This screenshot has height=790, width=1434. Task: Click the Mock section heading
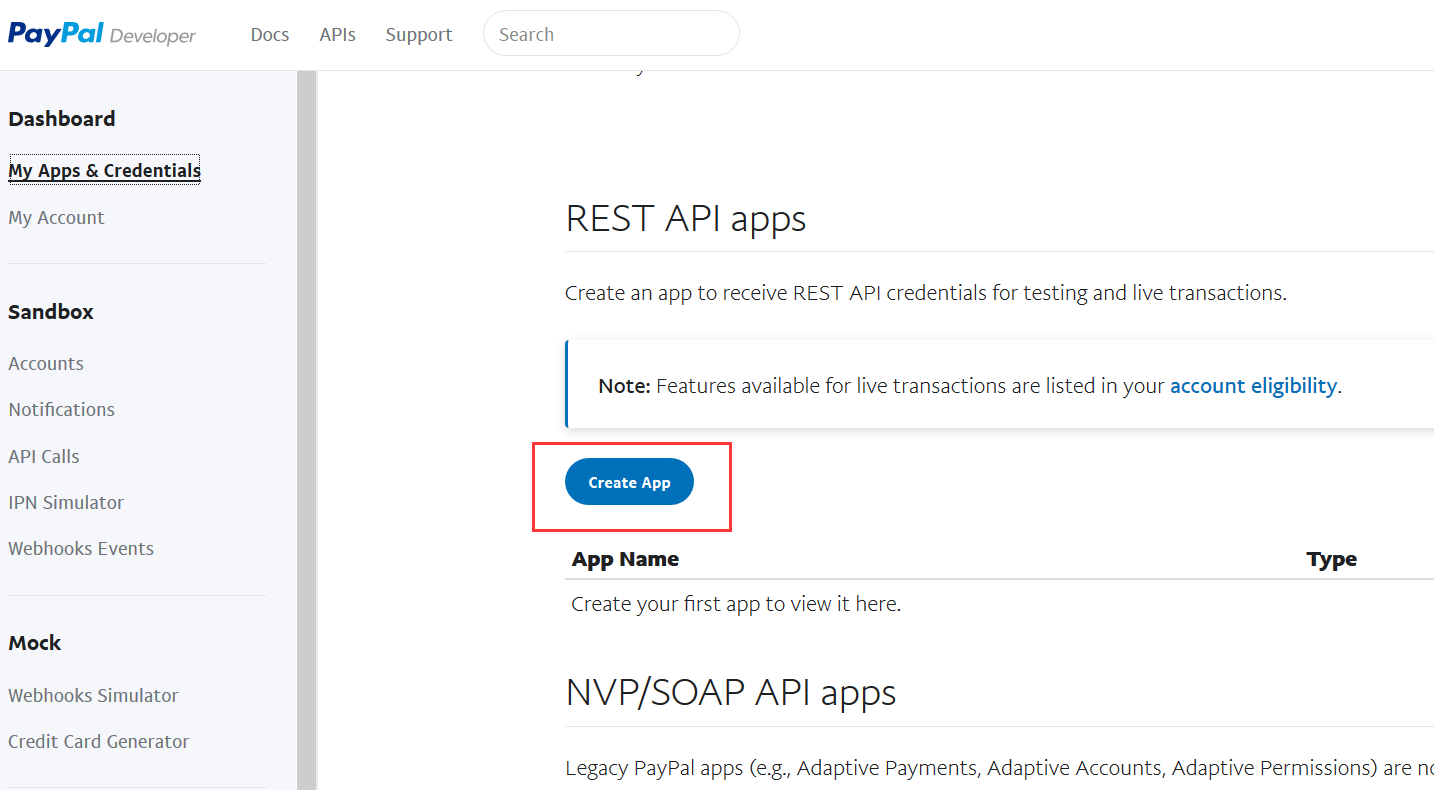[35, 643]
